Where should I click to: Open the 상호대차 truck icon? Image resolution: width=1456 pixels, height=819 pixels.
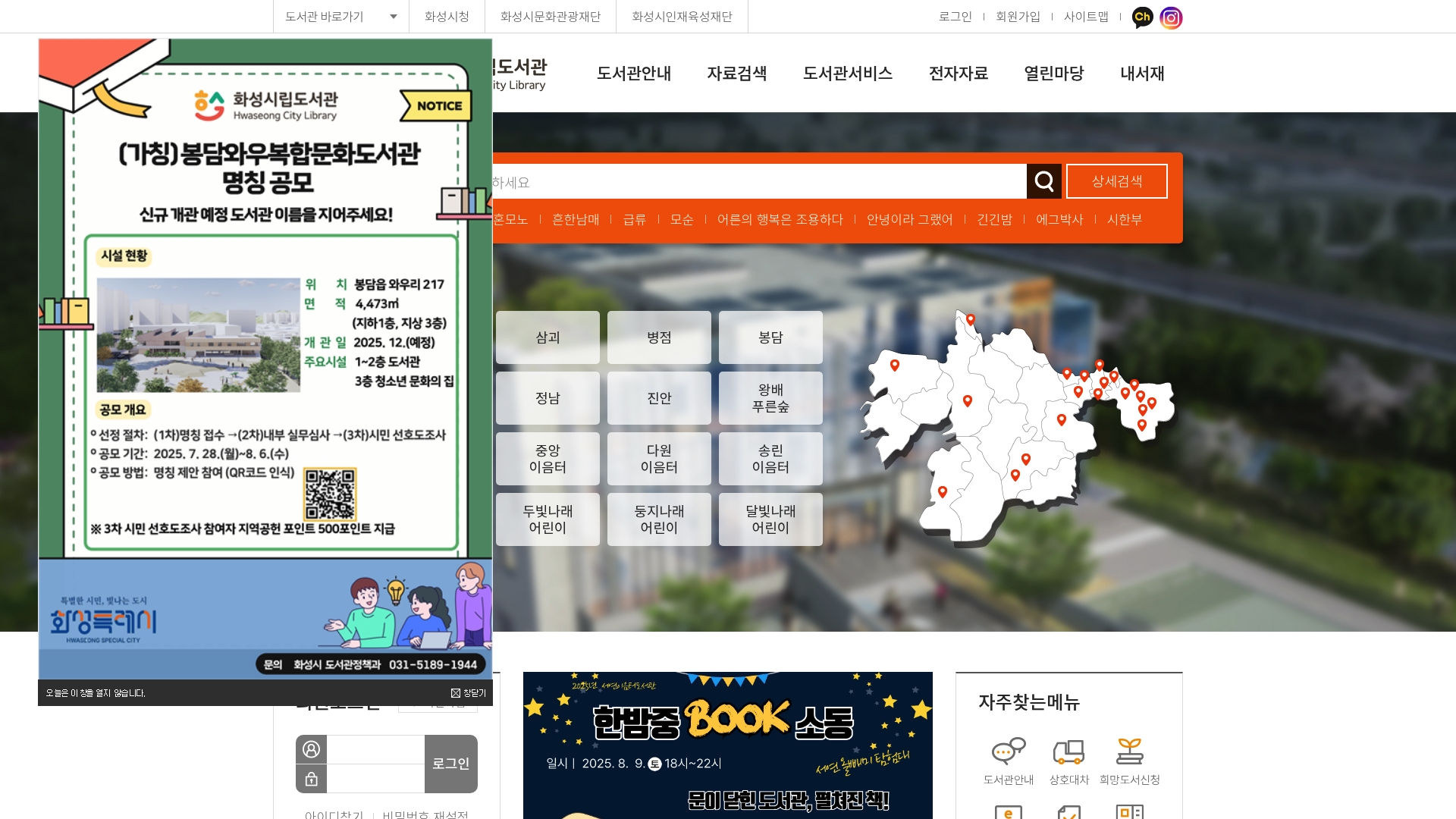click(x=1068, y=751)
